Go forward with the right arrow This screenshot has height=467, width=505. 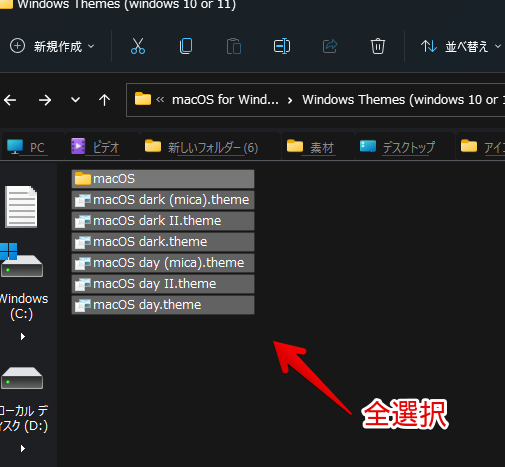(x=45, y=100)
